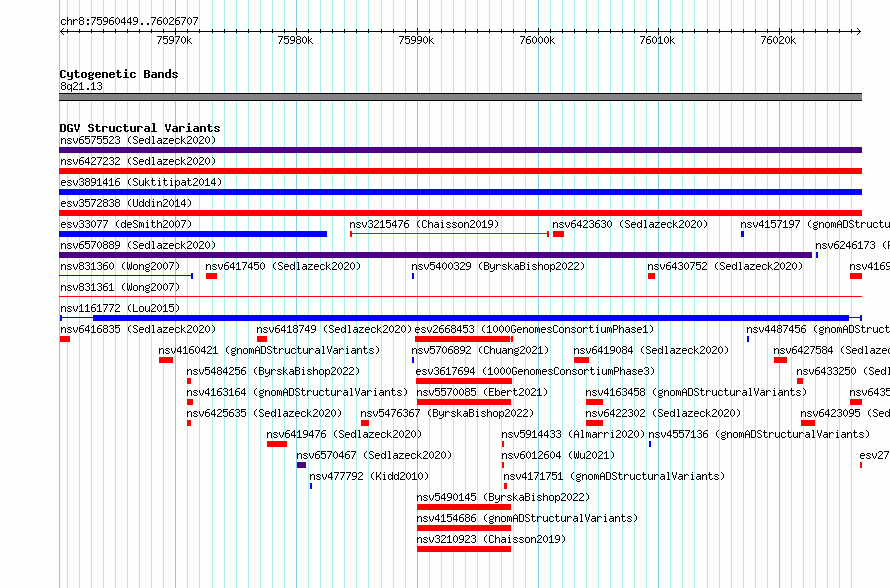The height and width of the screenshot is (588, 890).
Task: Click the blue nsv1161772 feature bar
Action: 460,318
